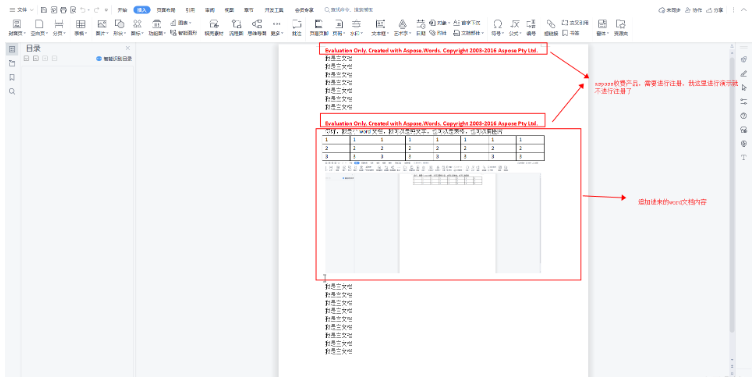
Task: Click the Save icon in quick access toolbar
Action: (44, 10)
